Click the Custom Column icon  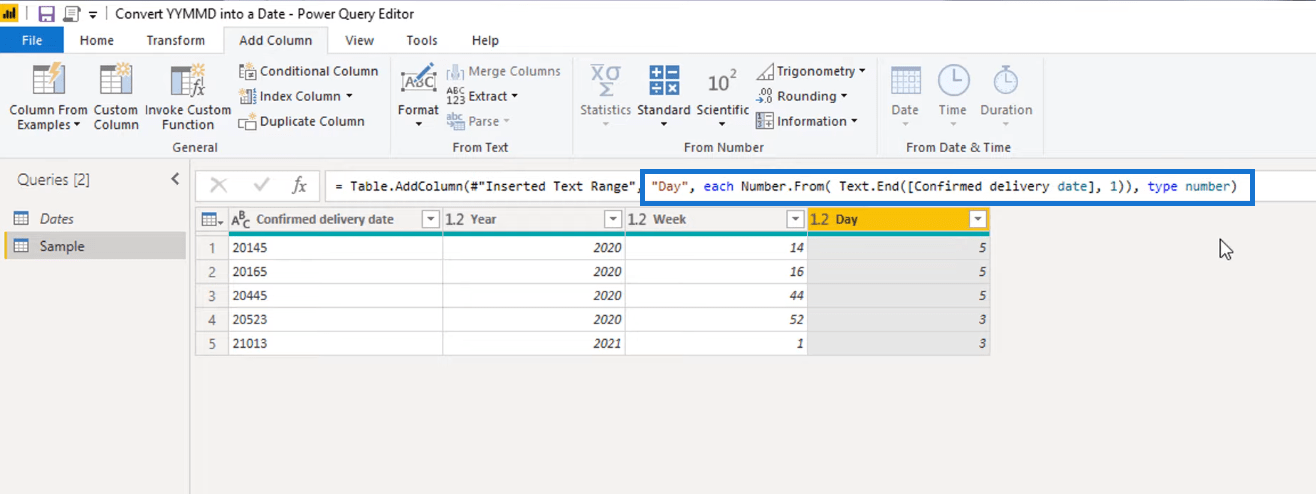116,80
